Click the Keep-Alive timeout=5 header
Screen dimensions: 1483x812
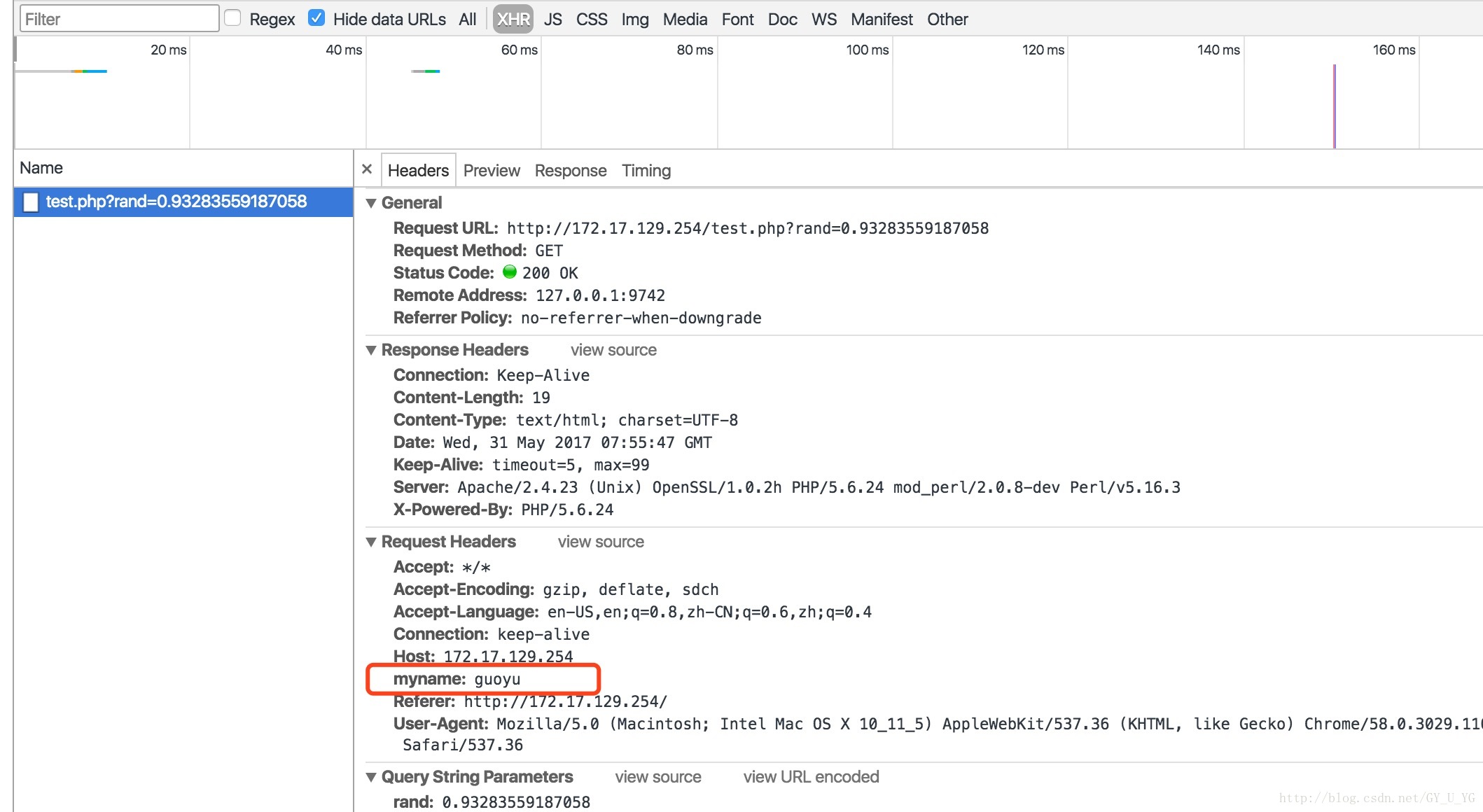pyautogui.click(x=521, y=465)
